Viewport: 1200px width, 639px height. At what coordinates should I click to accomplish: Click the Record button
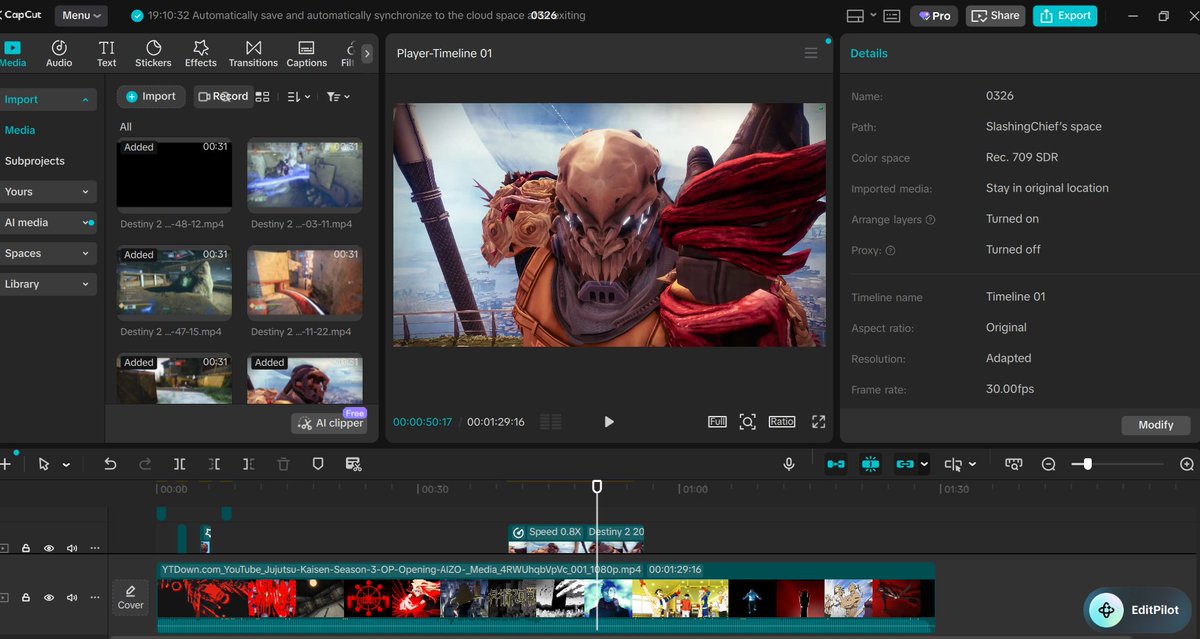(222, 97)
